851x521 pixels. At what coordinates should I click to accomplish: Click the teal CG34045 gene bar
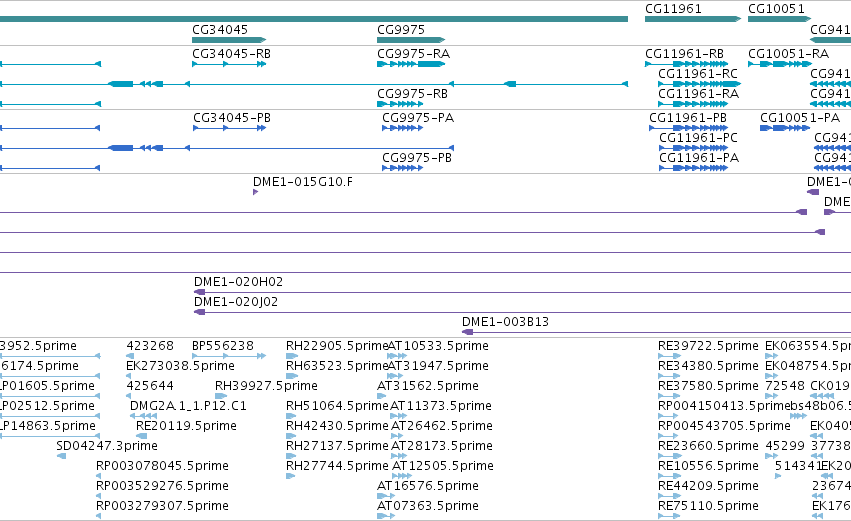pyautogui.click(x=228, y=40)
